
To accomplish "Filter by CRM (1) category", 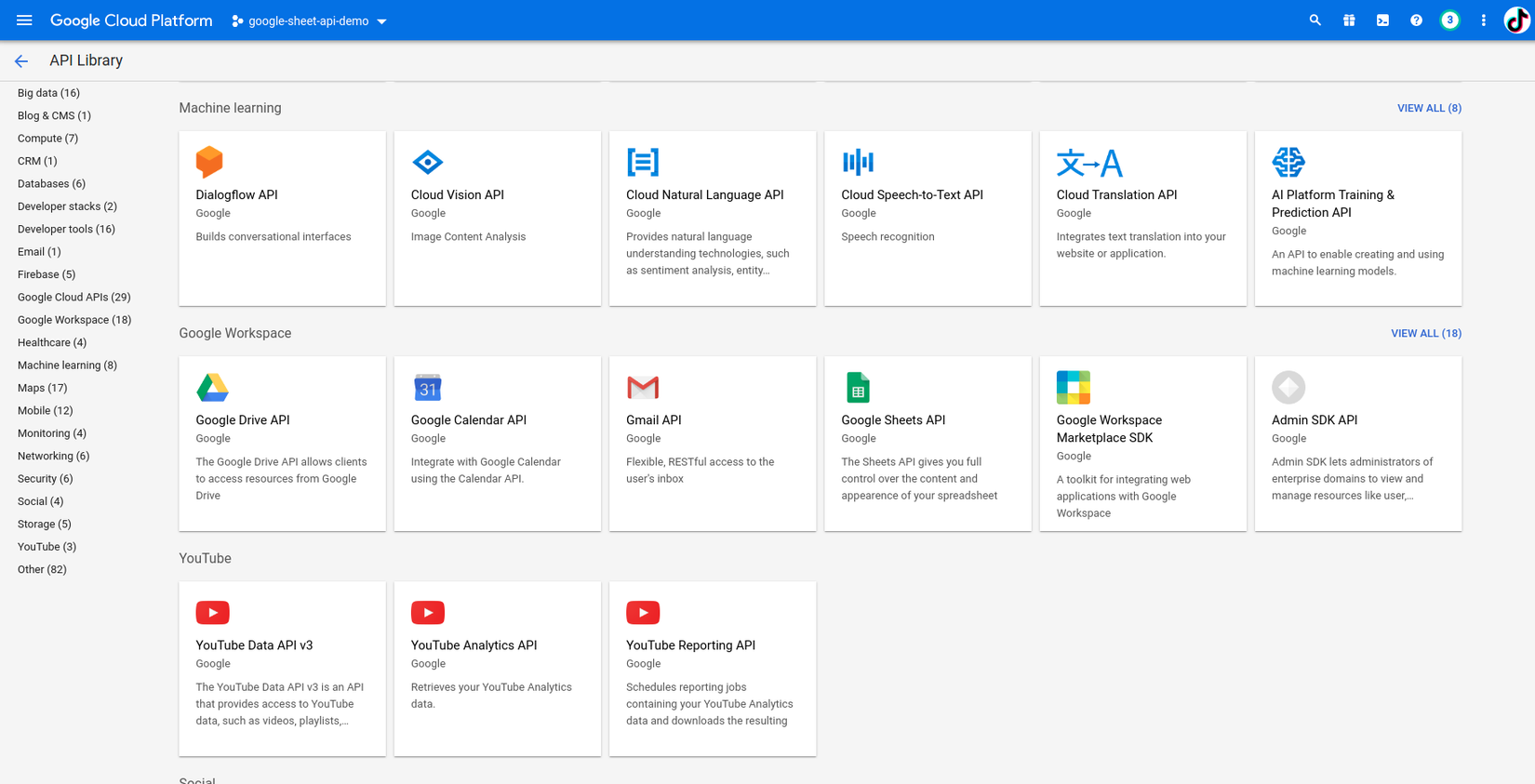I will pyautogui.click(x=37, y=161).
